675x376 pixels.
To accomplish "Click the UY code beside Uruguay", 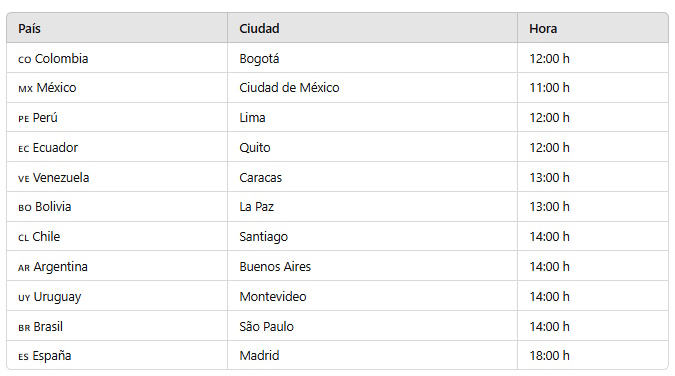I will [x=24, y=298].
